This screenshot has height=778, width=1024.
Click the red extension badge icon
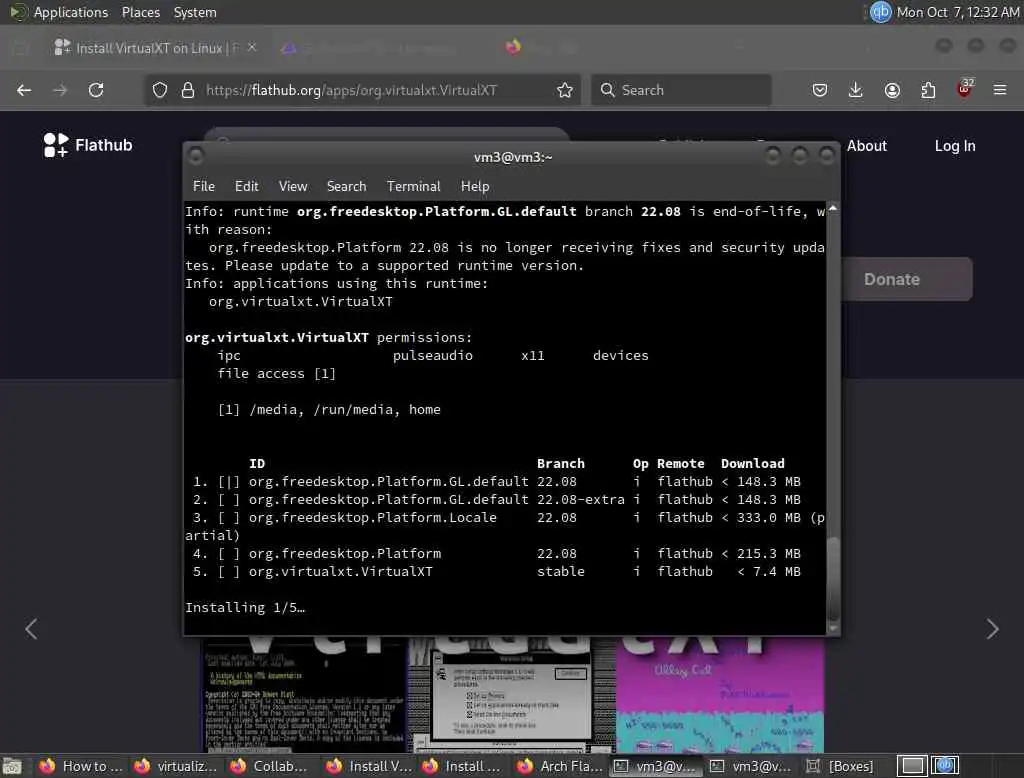965,89
